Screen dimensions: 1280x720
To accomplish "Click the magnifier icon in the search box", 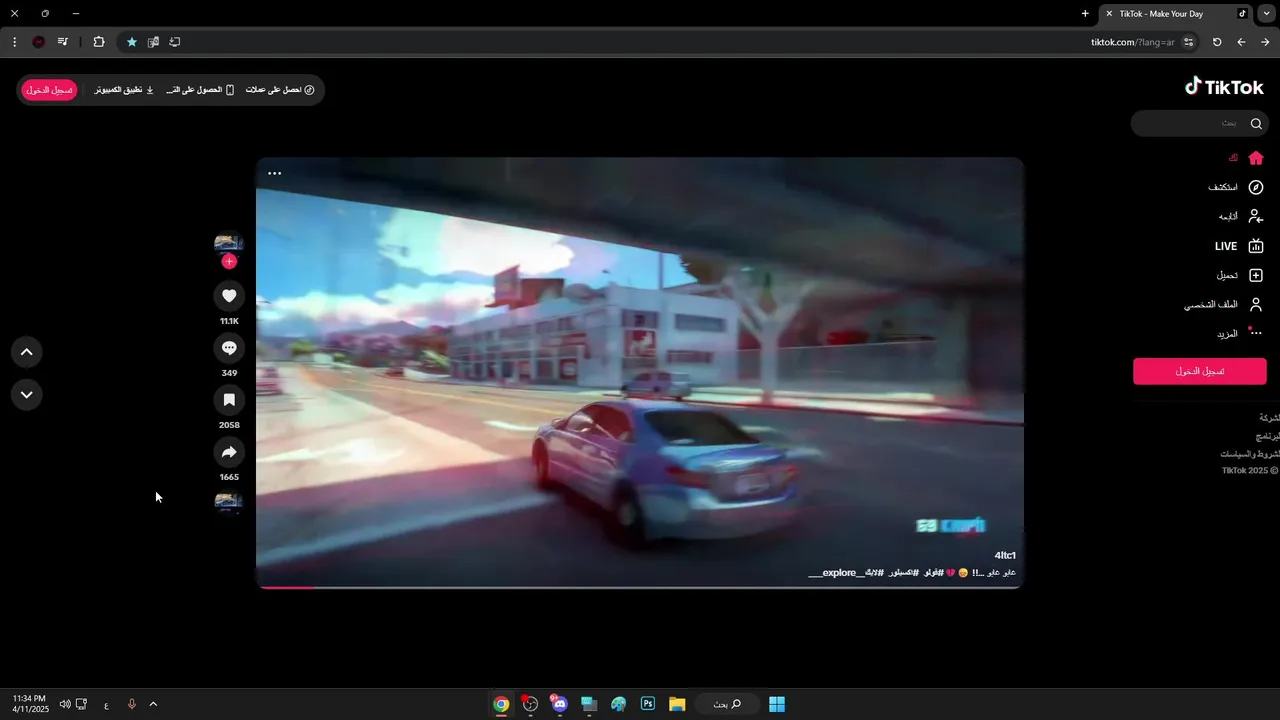I will [x=1256, y=123].
